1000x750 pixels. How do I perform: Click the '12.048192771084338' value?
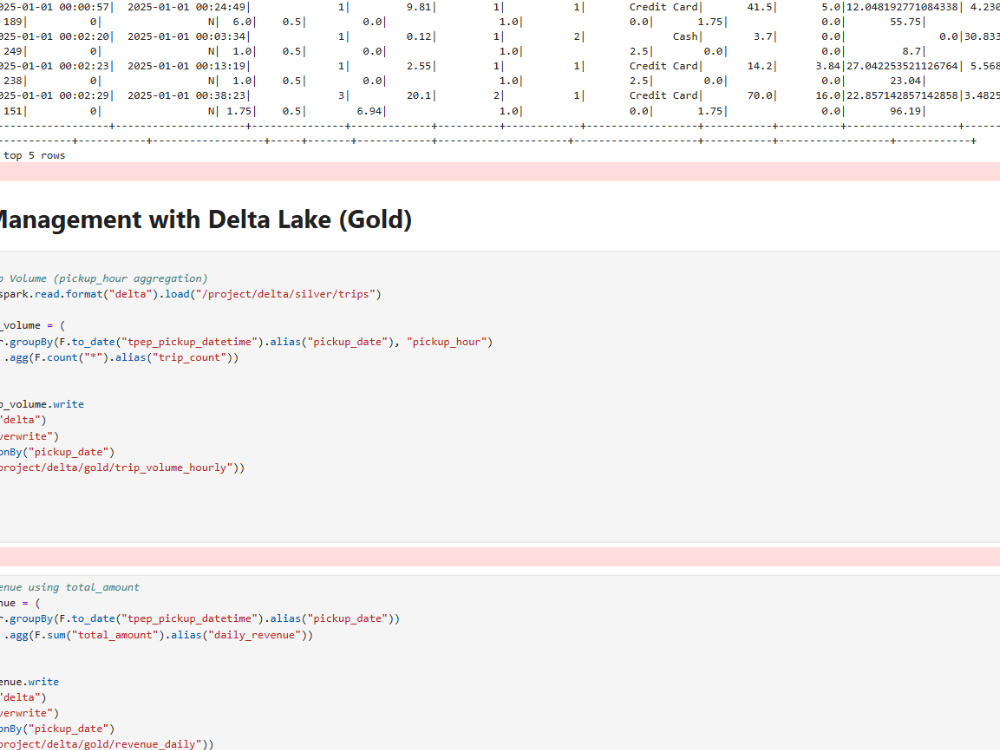click(902, 7)
